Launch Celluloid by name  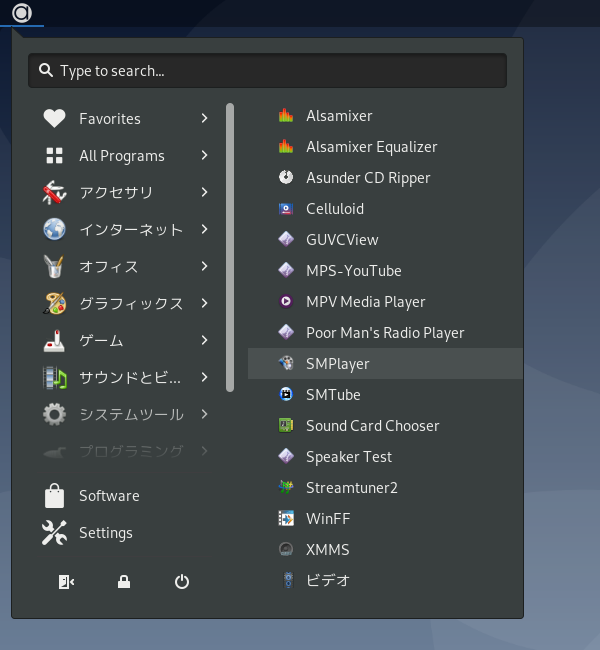[x=335, y=209]
